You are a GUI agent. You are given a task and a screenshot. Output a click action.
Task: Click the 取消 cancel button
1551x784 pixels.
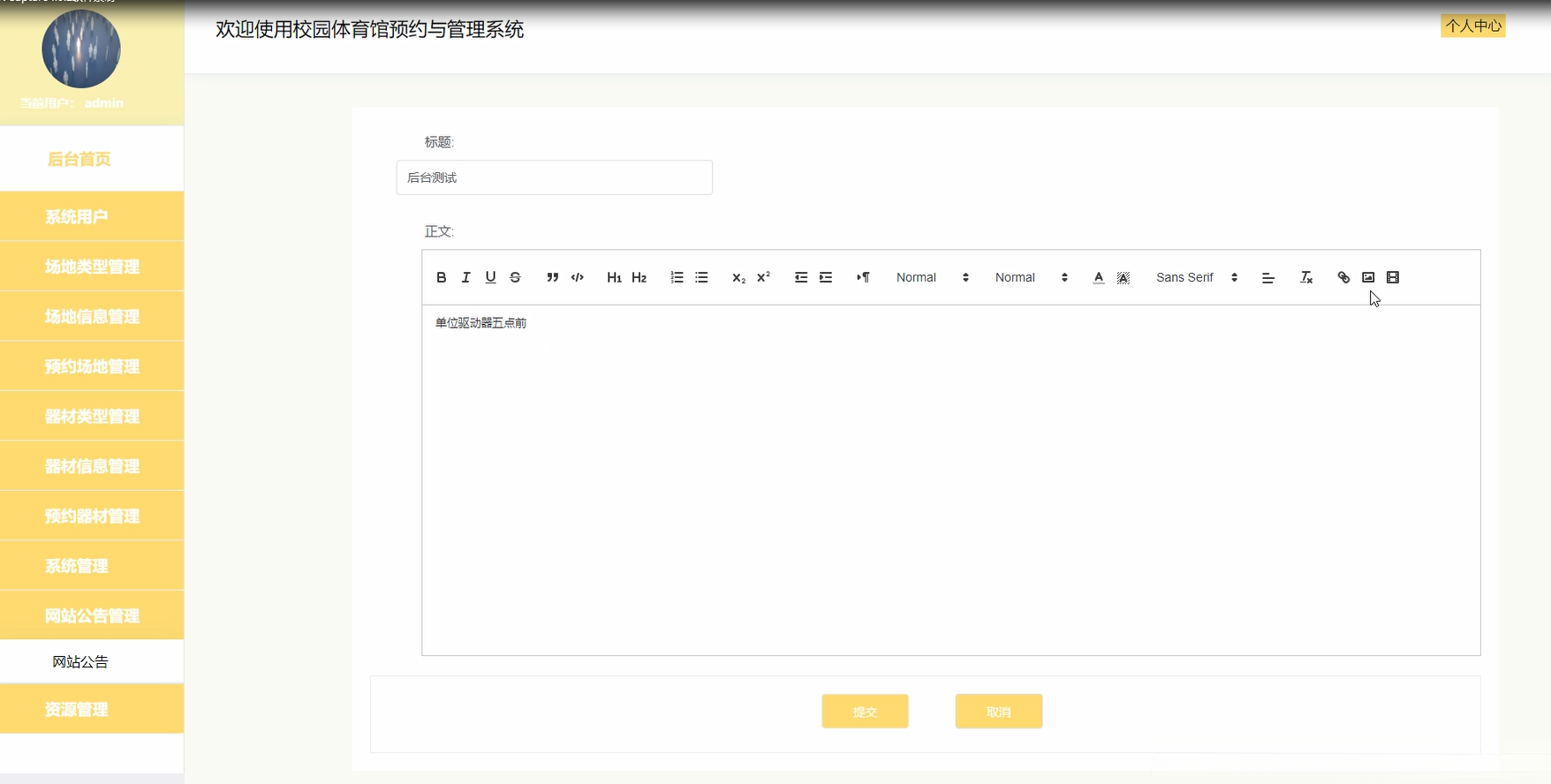click(x=999, y=712)
